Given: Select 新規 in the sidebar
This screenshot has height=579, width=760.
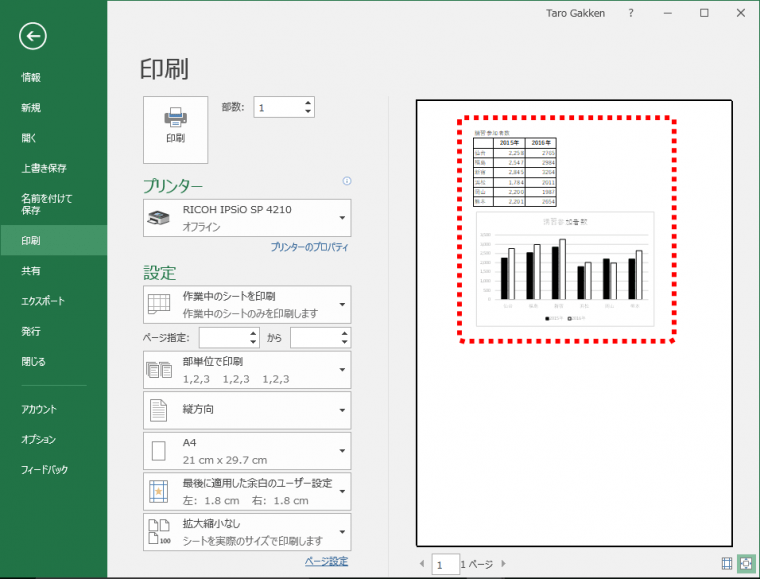Looking at the screenshot, I should click(x=31, y=108).
